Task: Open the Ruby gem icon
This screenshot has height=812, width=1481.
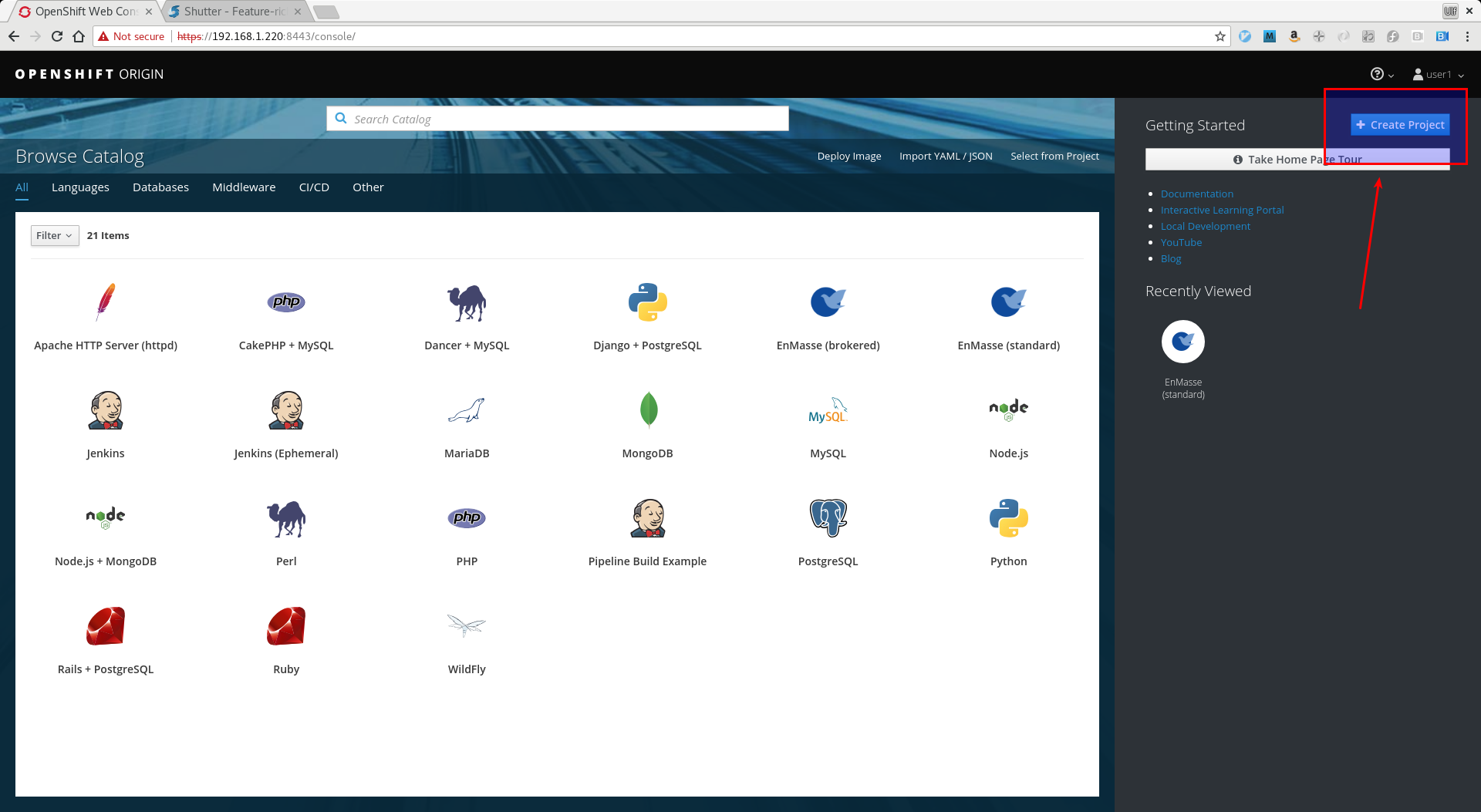Action: click(x=286, y=625)
